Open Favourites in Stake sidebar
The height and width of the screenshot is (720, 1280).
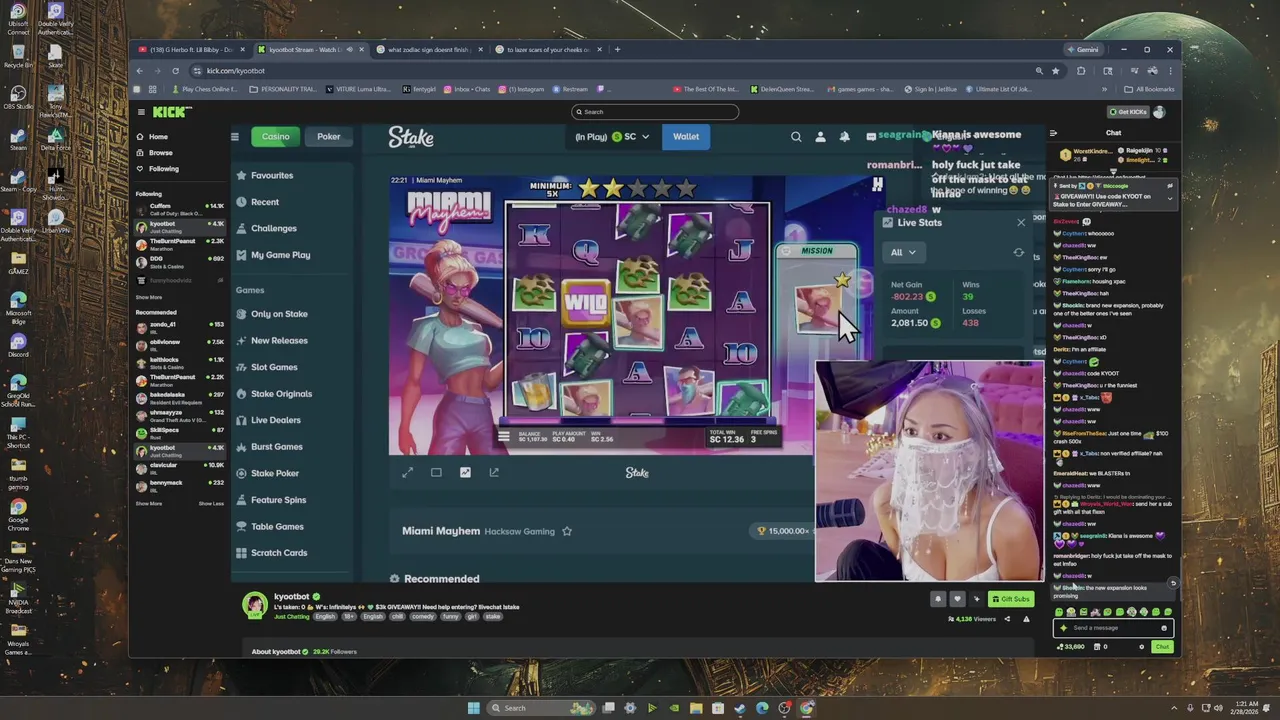coord(272,175)
